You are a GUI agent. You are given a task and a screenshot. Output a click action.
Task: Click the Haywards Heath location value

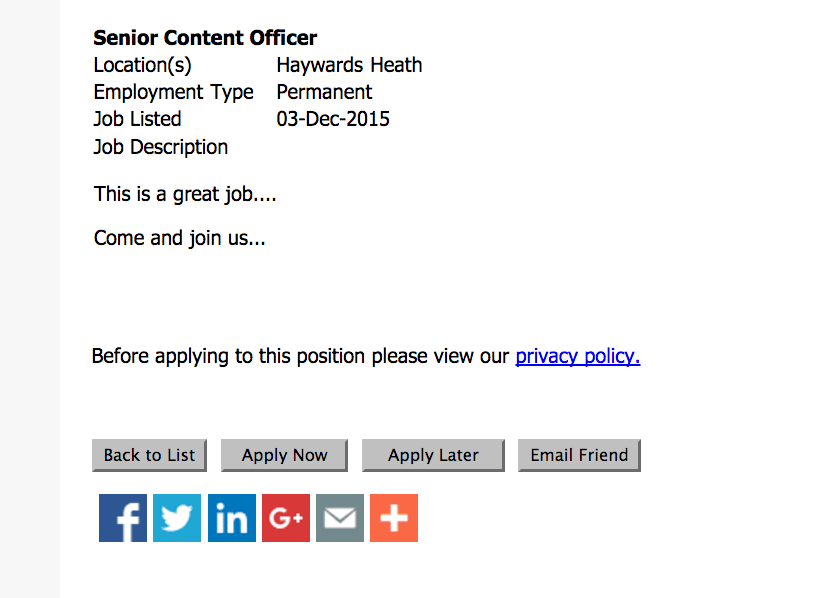(x=349, y=65)
